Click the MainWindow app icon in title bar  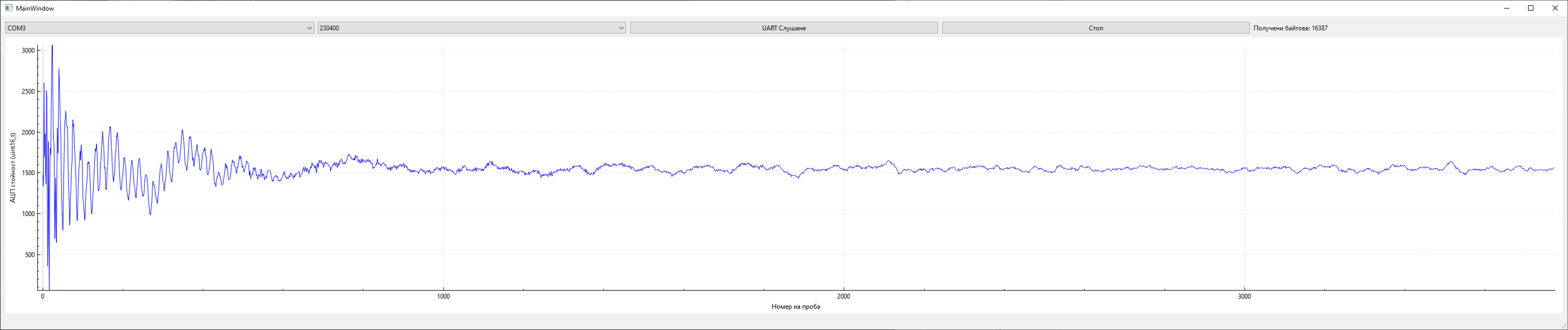coord(9,9)
